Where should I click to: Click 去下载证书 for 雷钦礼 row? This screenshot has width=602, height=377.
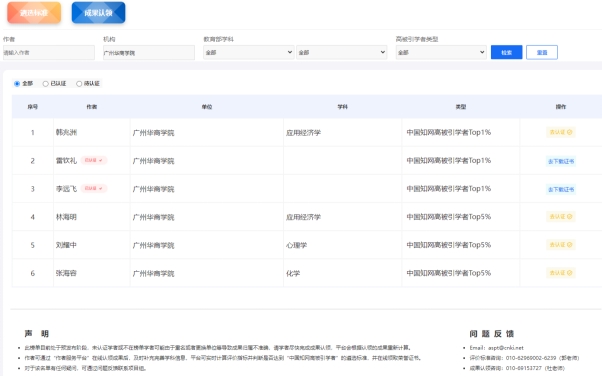561,161
